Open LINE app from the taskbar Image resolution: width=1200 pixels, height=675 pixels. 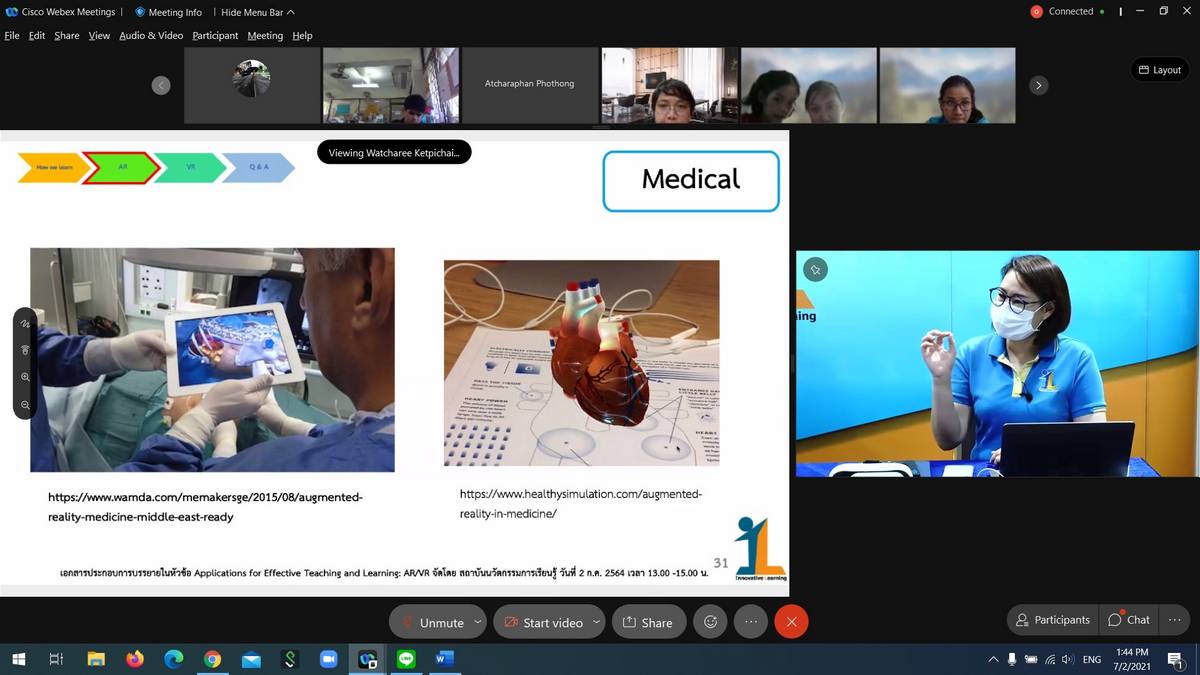pyautogui.click(x=406, y=659)
